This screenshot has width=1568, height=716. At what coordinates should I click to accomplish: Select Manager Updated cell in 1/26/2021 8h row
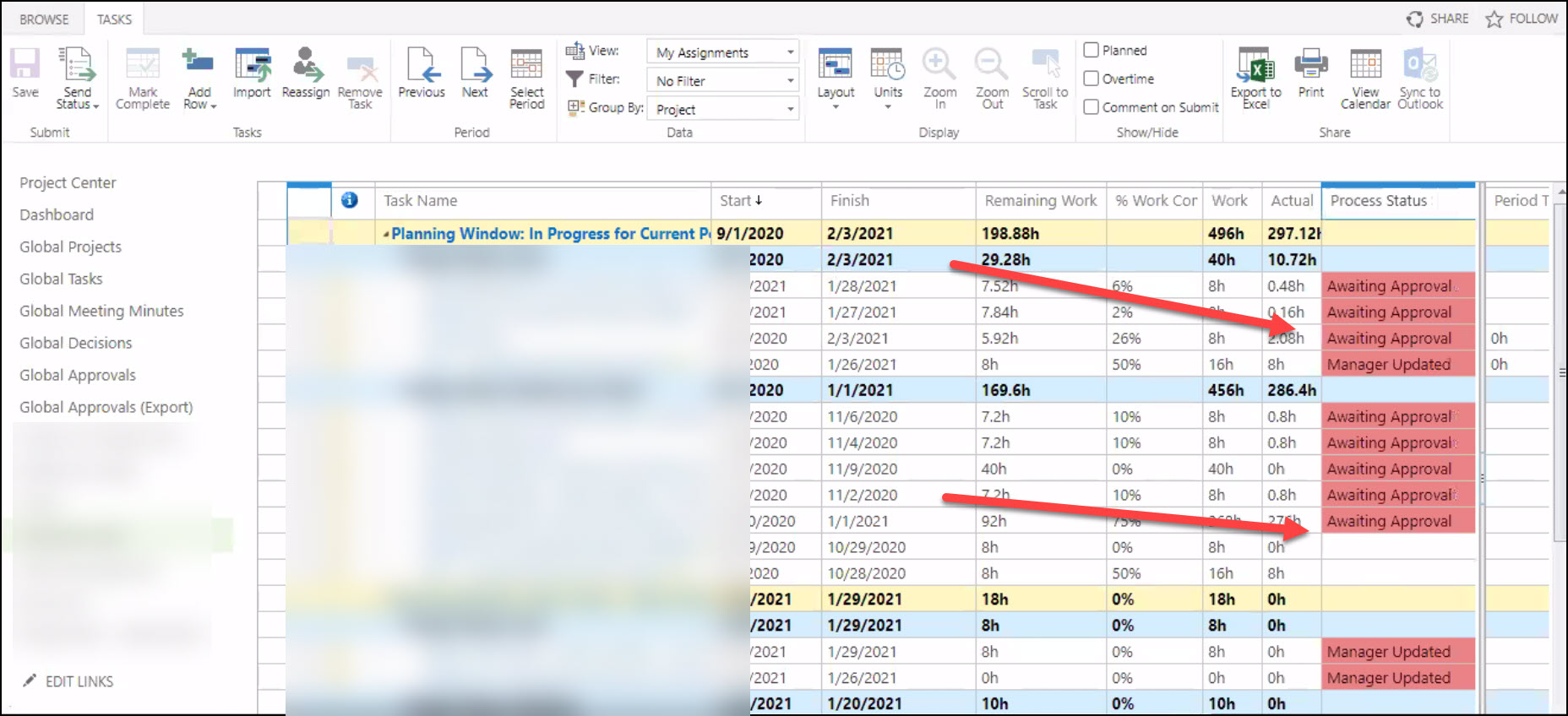(1398, 365)
